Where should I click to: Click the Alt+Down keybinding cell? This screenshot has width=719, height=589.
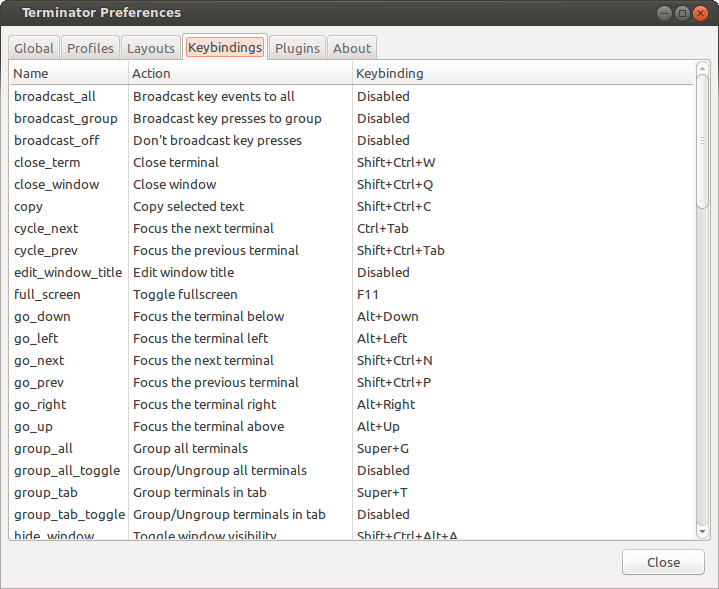pos(387,317)
